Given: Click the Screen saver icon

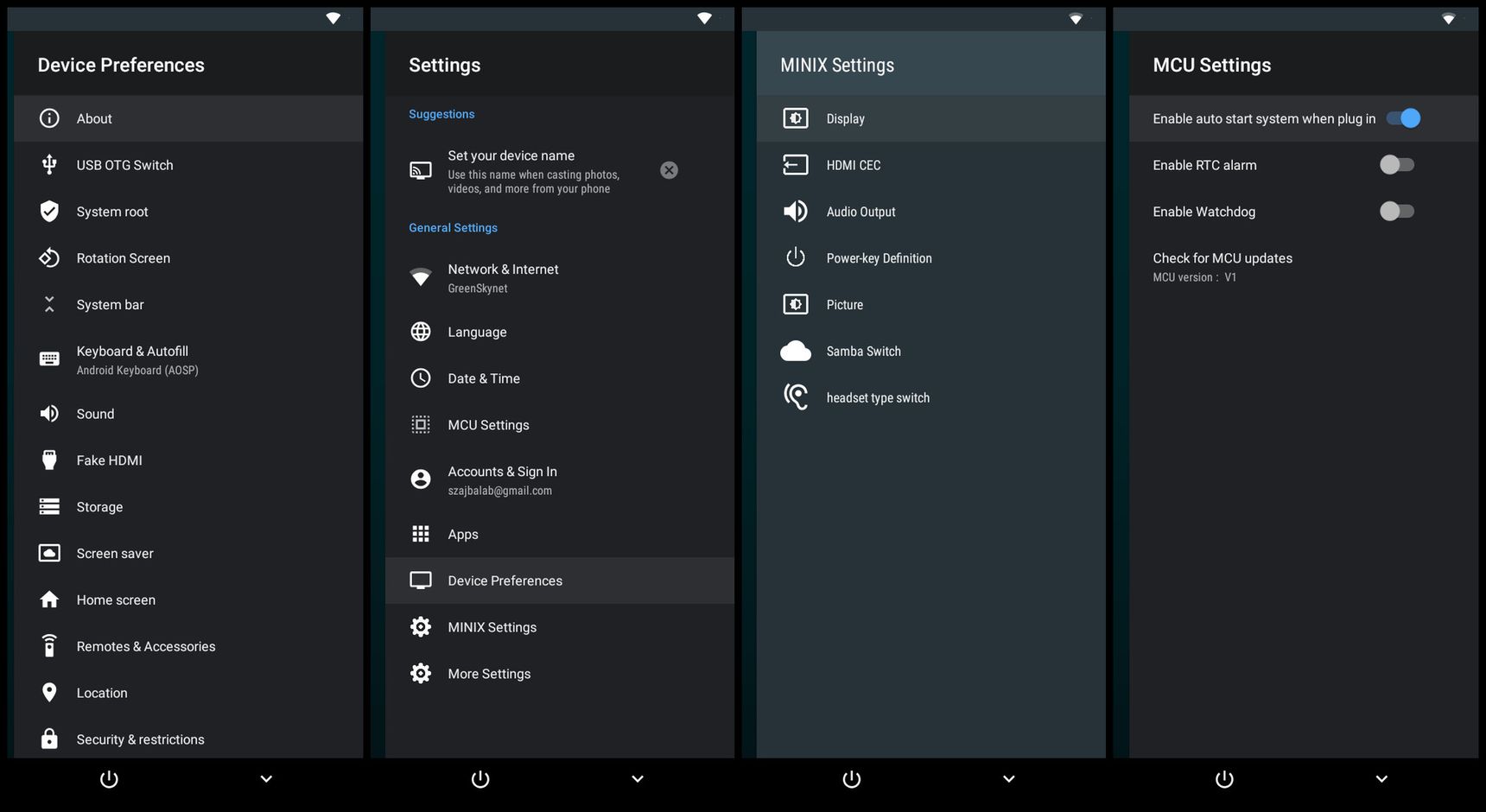Looking at the screenshot, I should click(x=49, y=553).
